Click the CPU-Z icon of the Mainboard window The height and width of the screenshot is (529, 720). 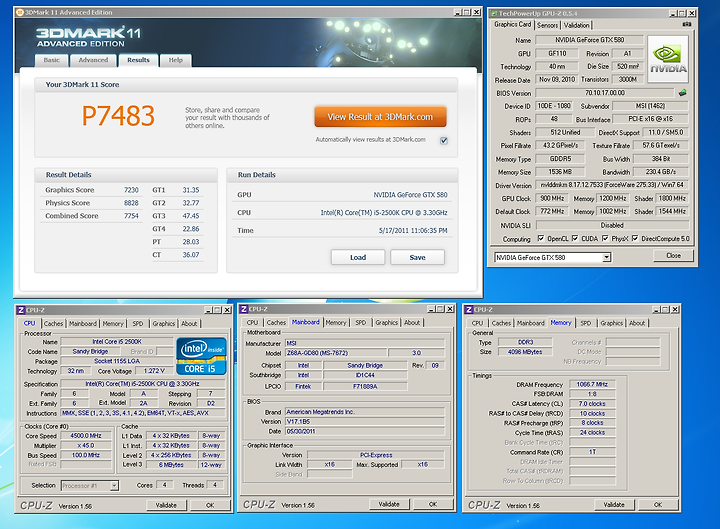(x=244, y=309)
